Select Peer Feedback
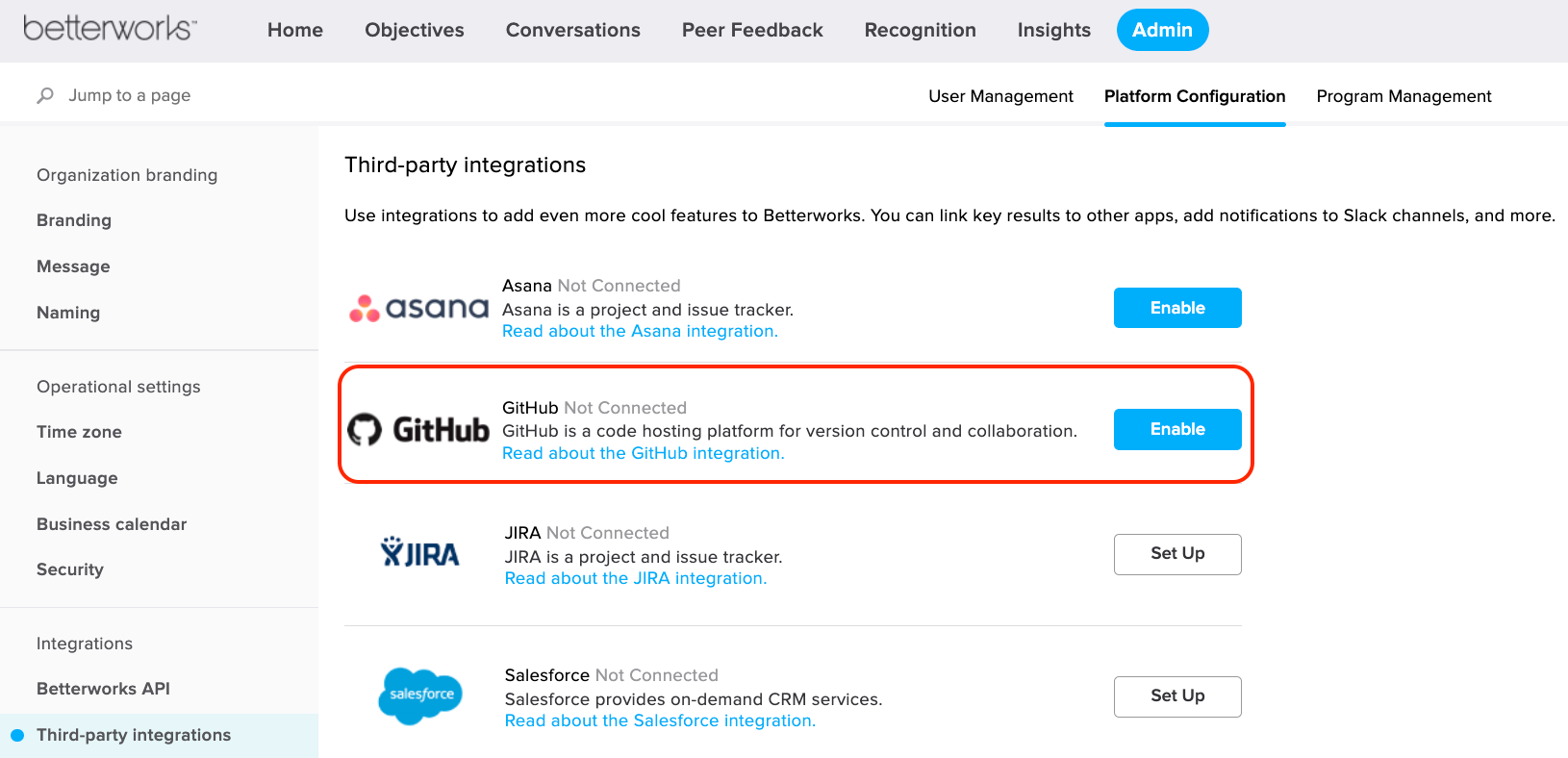 (752, 30)
